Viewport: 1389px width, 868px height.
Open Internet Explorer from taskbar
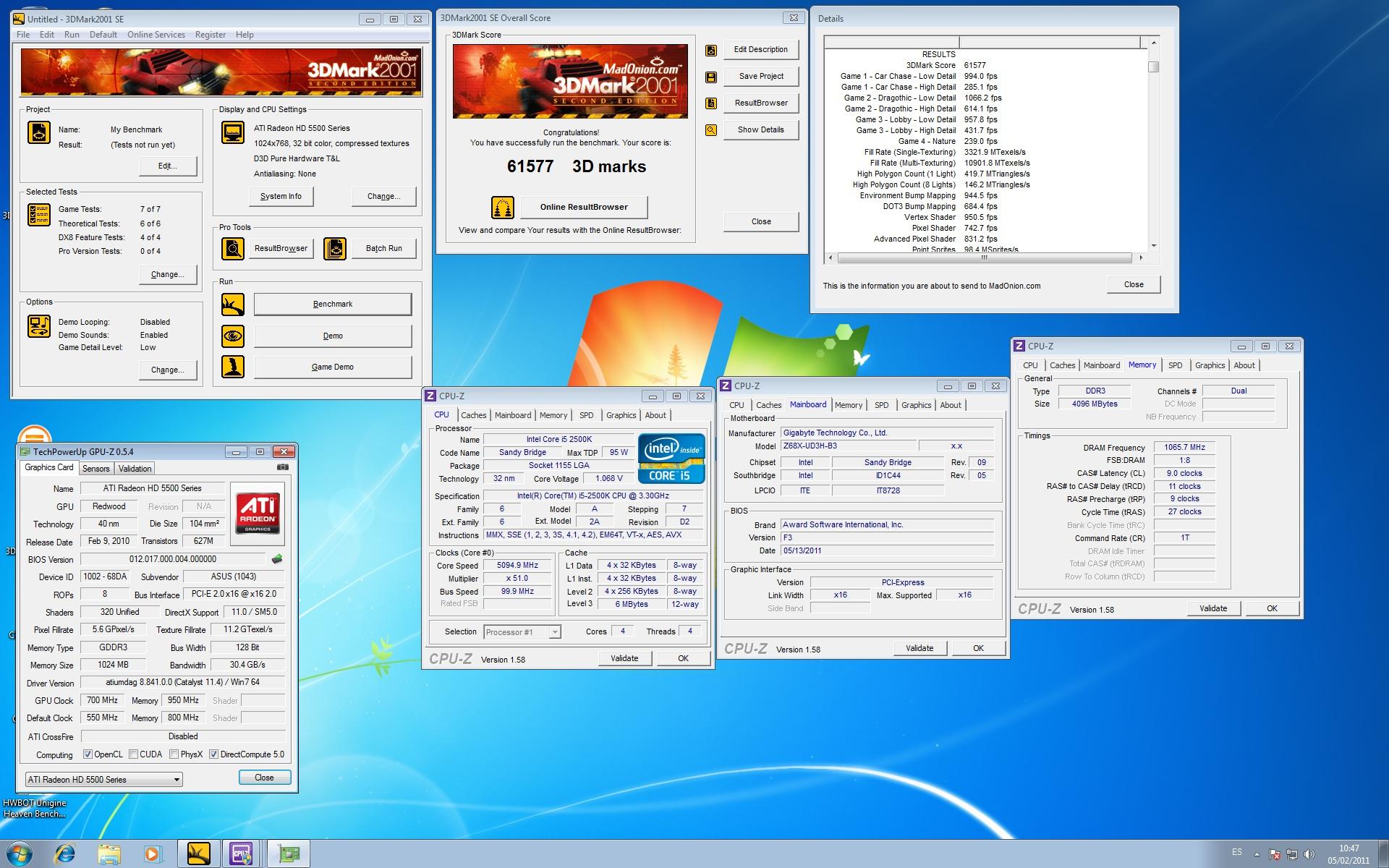point(65,854)
